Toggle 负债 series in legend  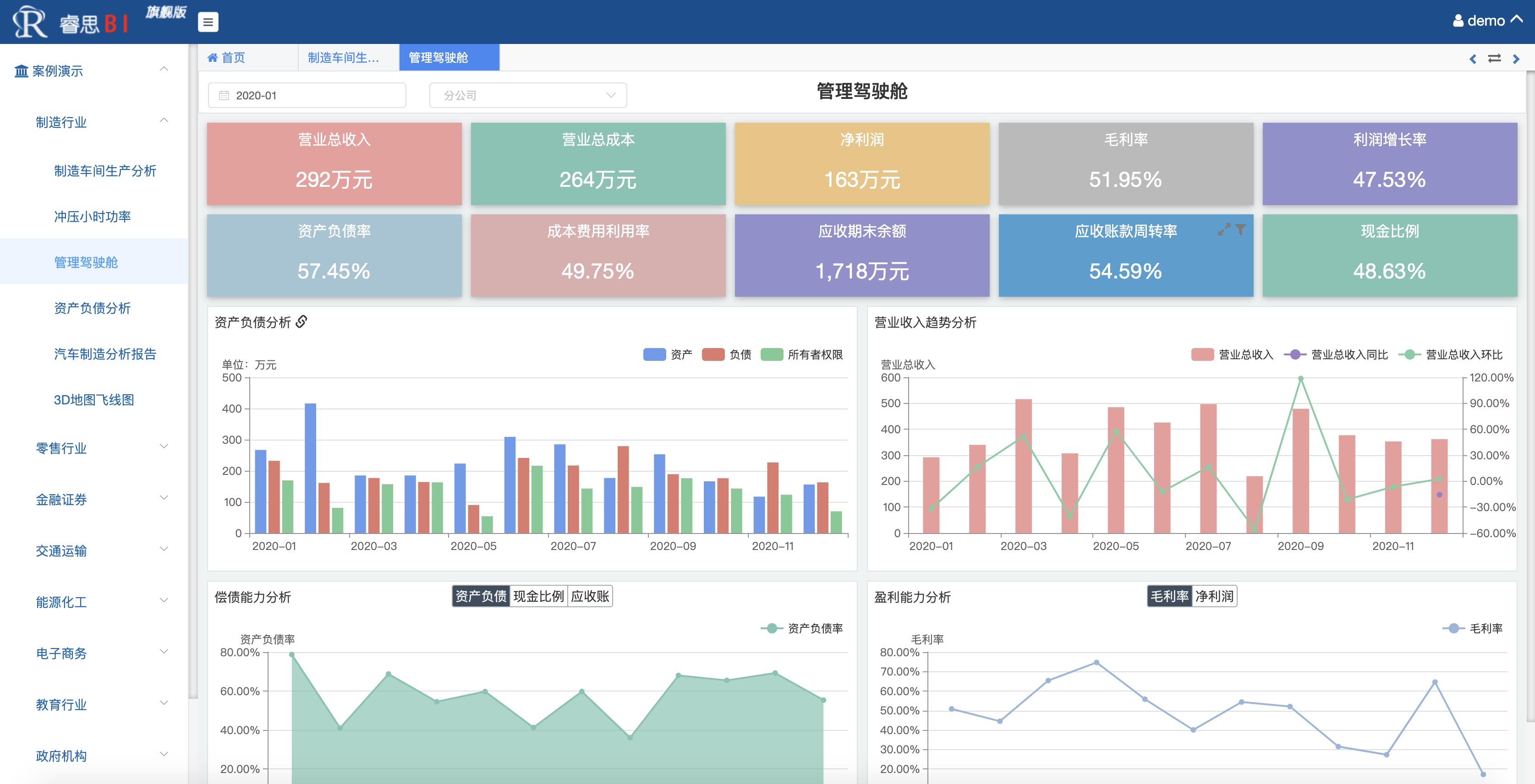pyautogui.click(x=726, y=354)
